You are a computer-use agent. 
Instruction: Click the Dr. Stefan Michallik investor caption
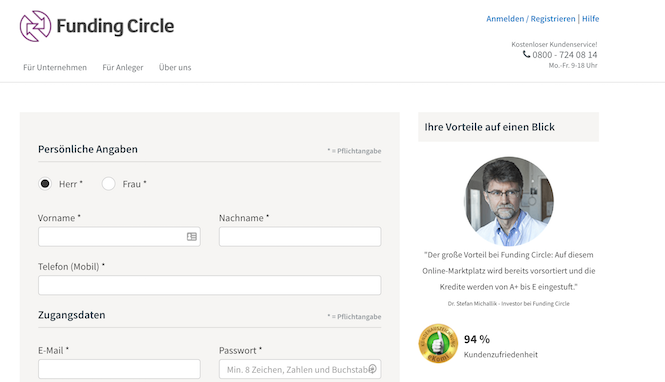click(x=509, y=304)
